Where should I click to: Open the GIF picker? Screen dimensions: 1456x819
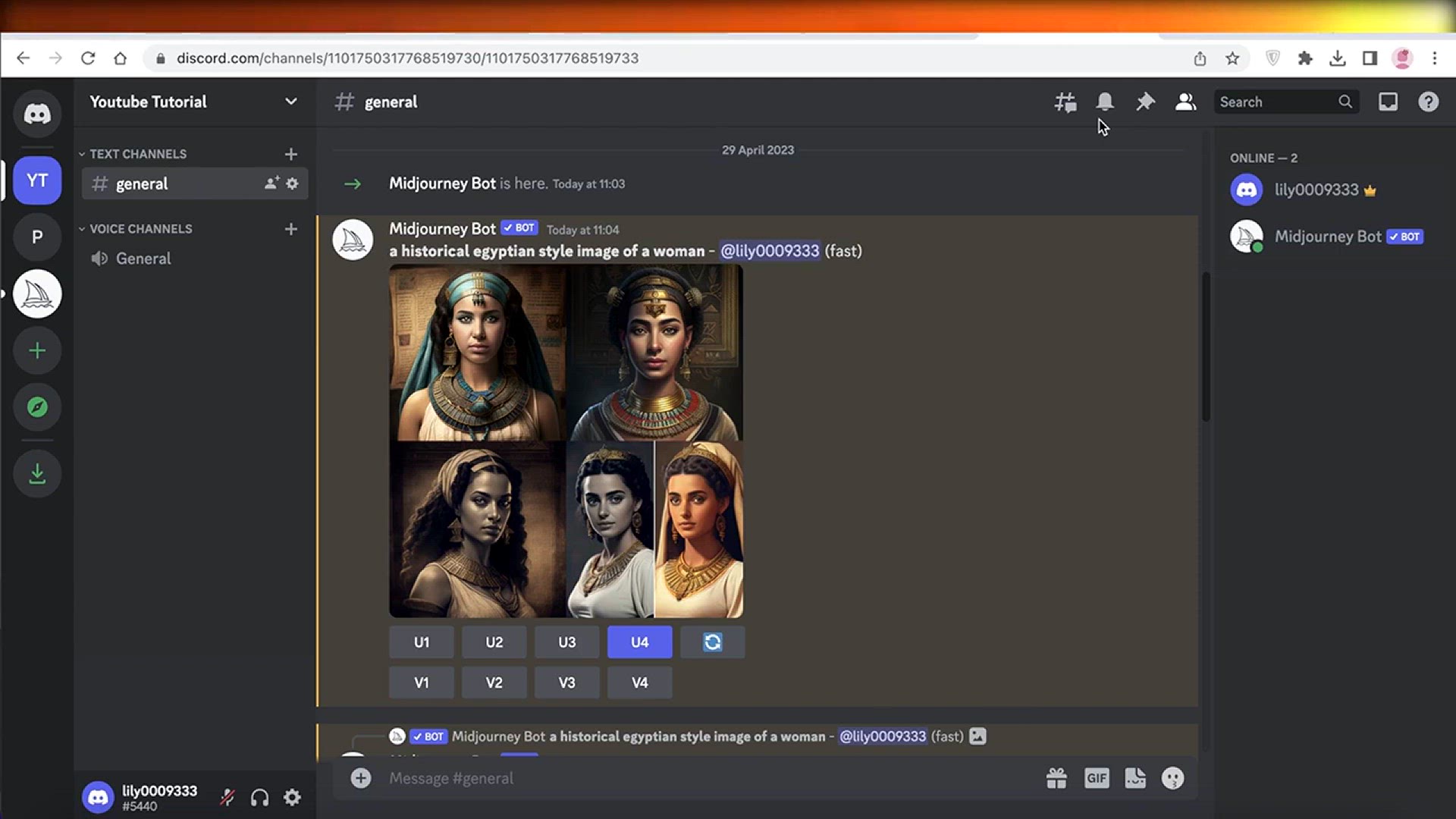point(1097,778)
